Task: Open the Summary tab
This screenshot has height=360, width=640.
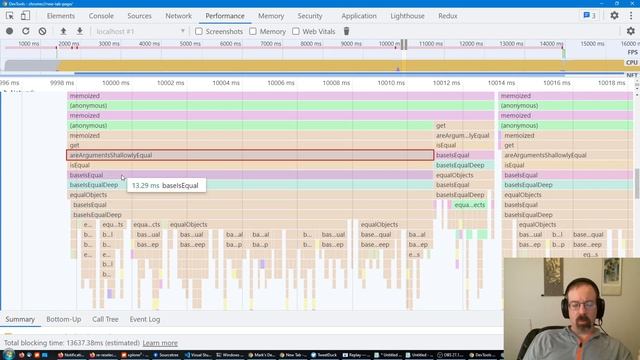Action: (x=20, y=319)
